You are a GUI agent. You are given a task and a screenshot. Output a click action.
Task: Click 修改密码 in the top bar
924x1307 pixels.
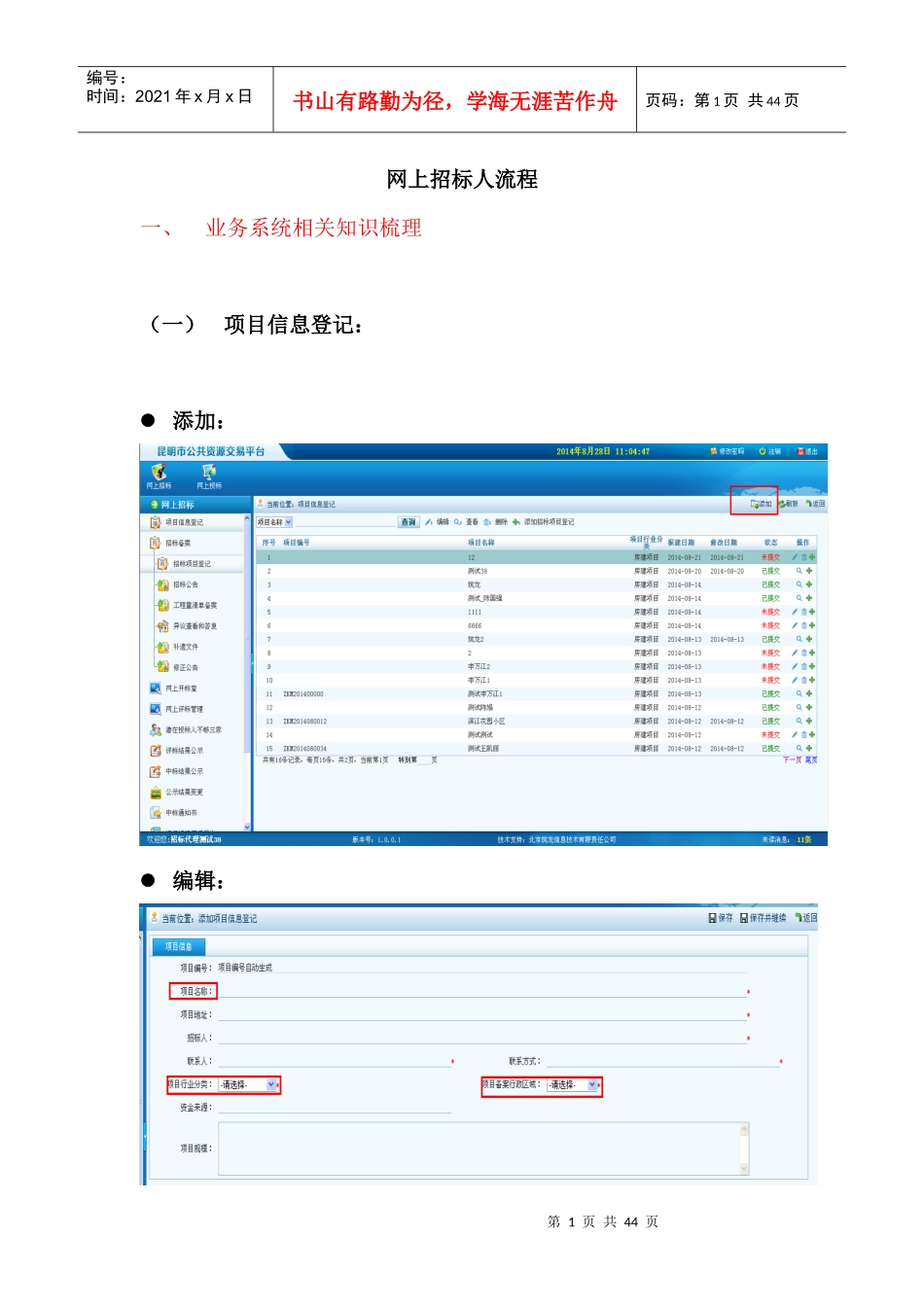[x=728, y=451]
